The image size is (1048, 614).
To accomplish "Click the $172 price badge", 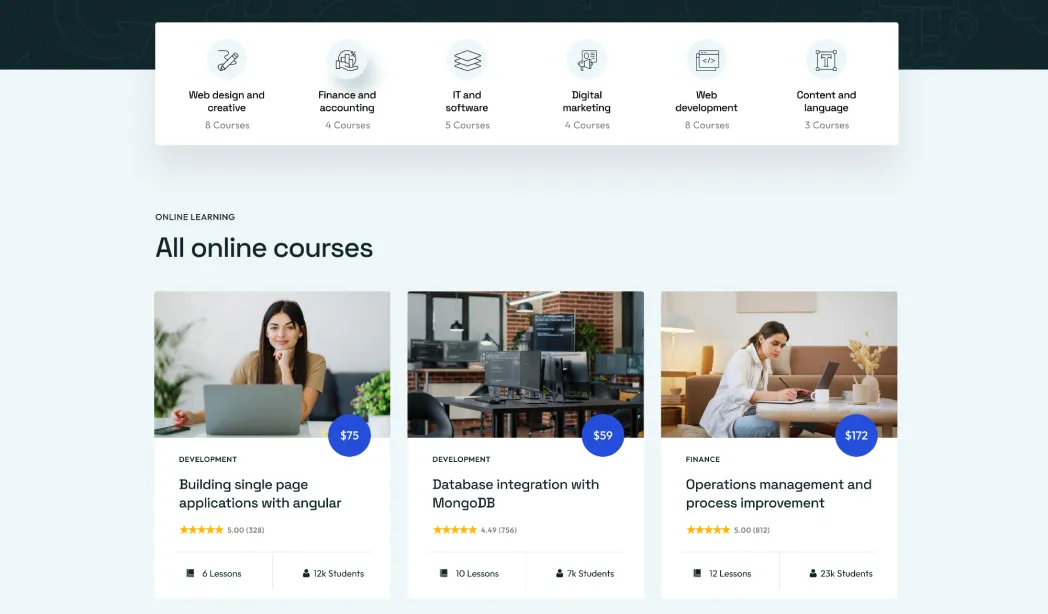I will coord(856,436).
